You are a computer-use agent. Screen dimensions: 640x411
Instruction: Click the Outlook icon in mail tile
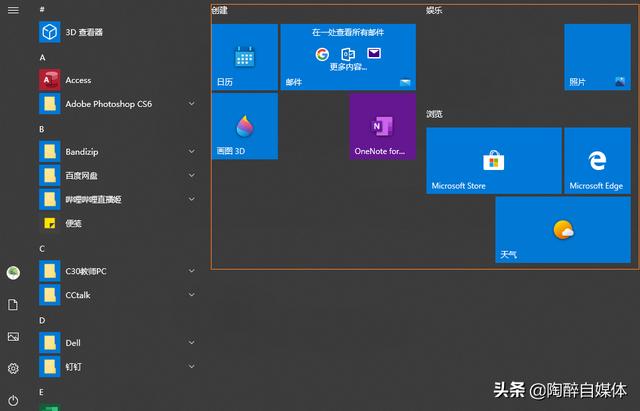coord(348,54)
